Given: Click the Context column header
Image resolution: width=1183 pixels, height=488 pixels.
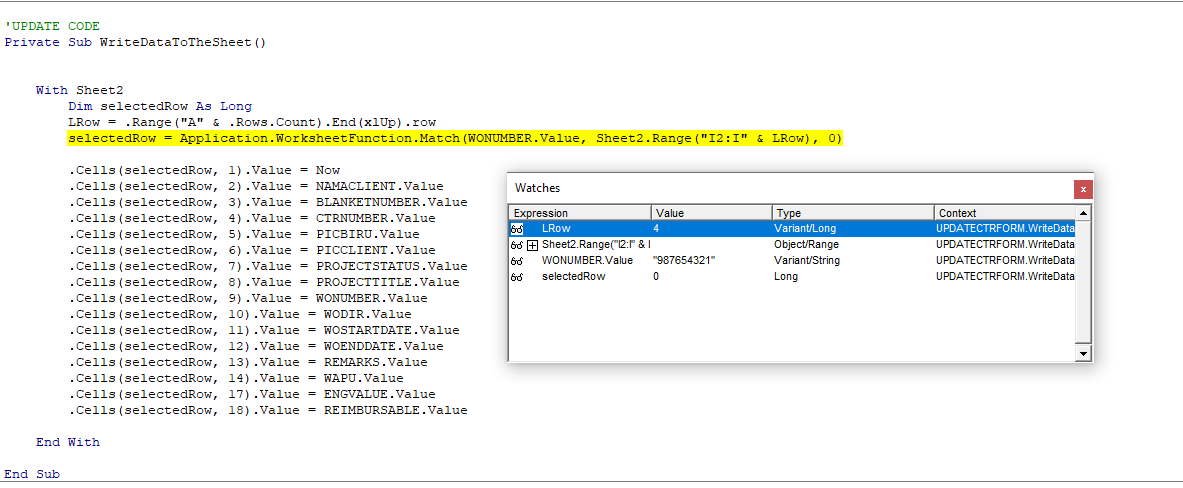Looking at the screenshot, I should (1005, 213).
